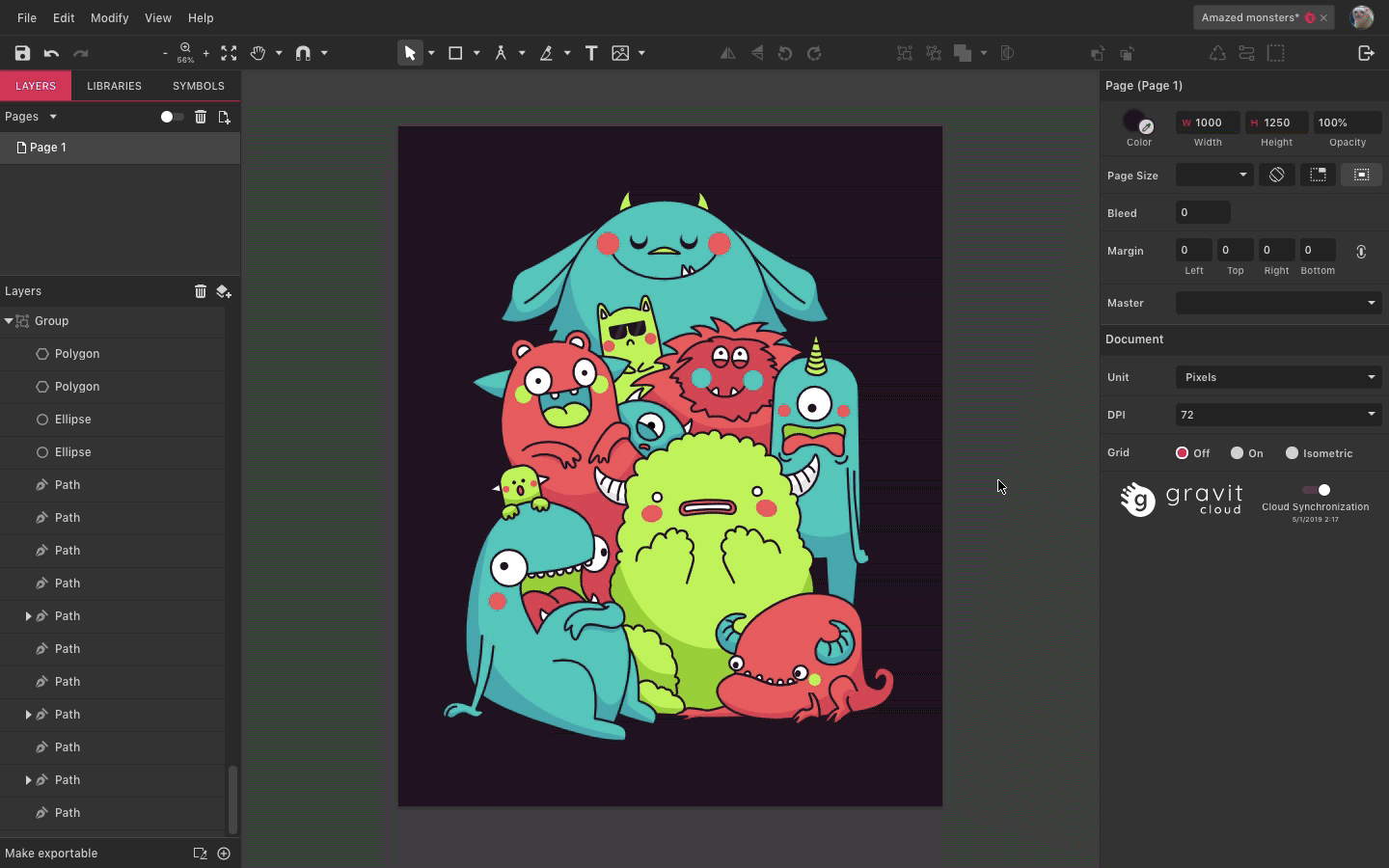
Task: Click the Make exportable button
Action: (51, 854)
